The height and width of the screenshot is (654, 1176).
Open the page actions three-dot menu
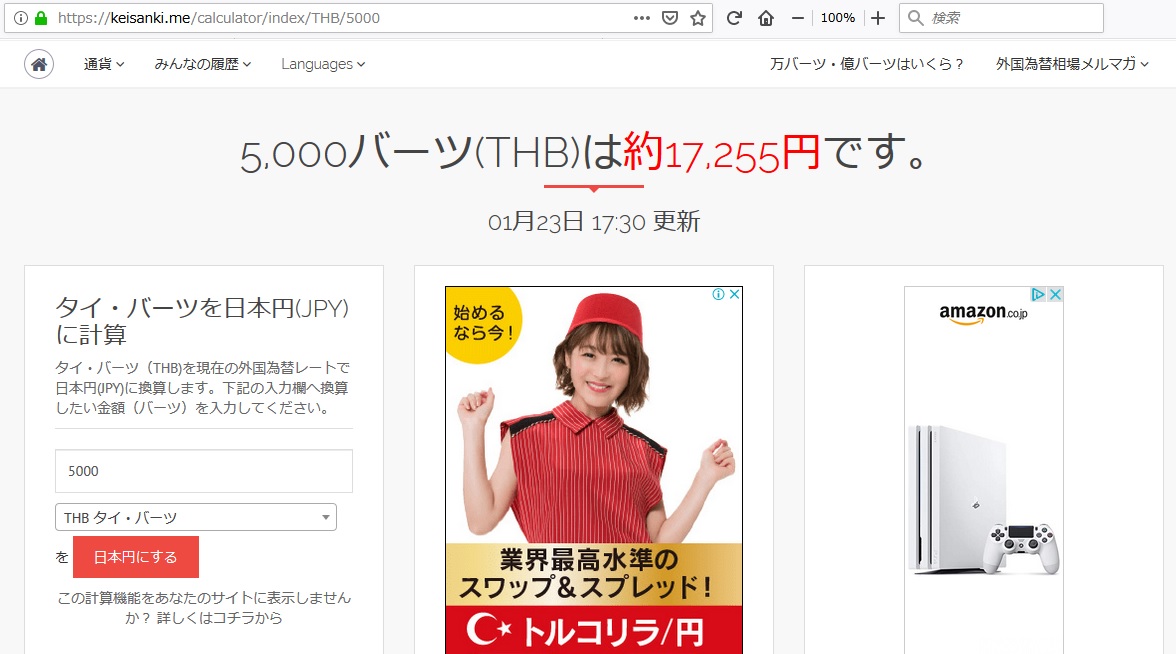pos(642,18)
